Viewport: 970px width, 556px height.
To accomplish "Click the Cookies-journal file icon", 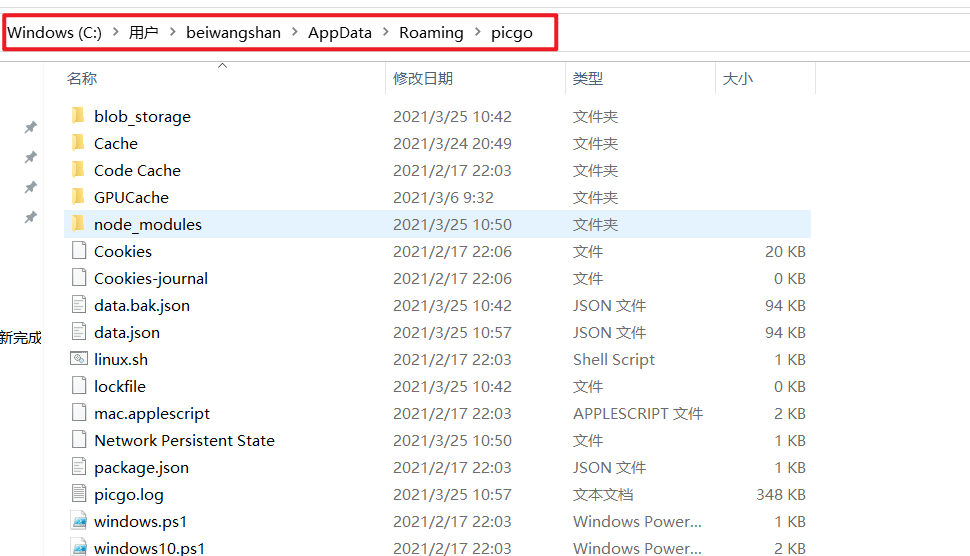I will (x=79, y=278).
